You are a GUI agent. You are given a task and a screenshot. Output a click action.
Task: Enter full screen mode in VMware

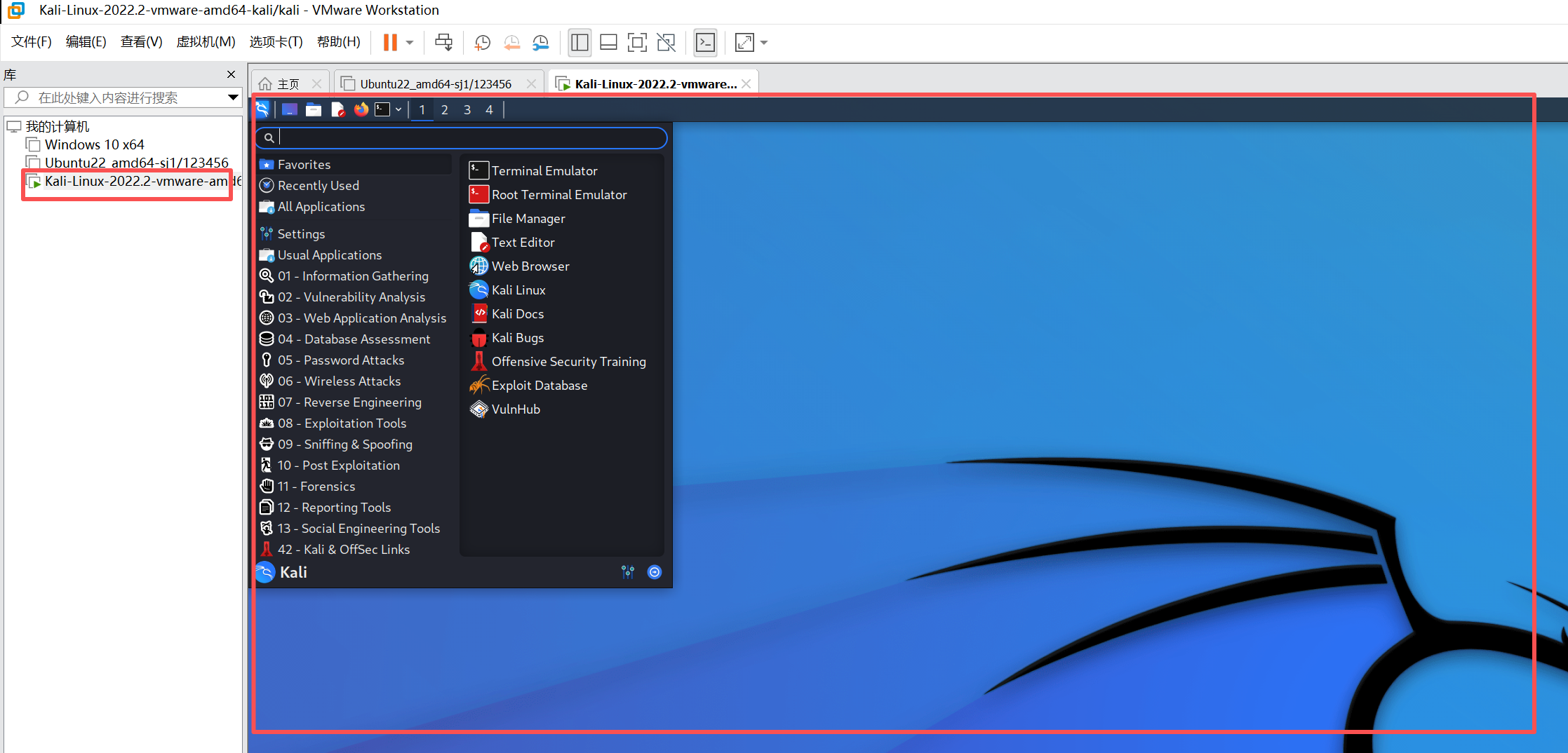(x=637, y=43)
